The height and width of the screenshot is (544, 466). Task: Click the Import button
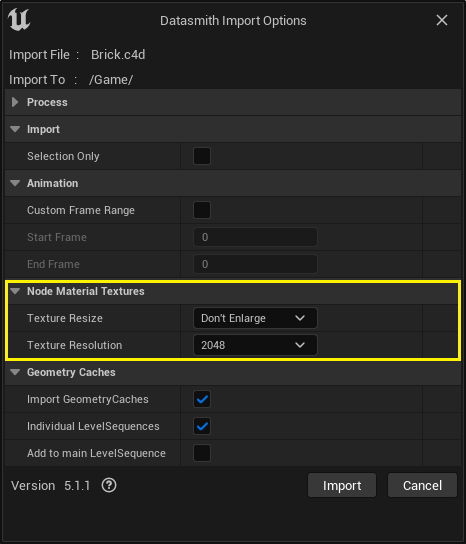coord(342,485)
